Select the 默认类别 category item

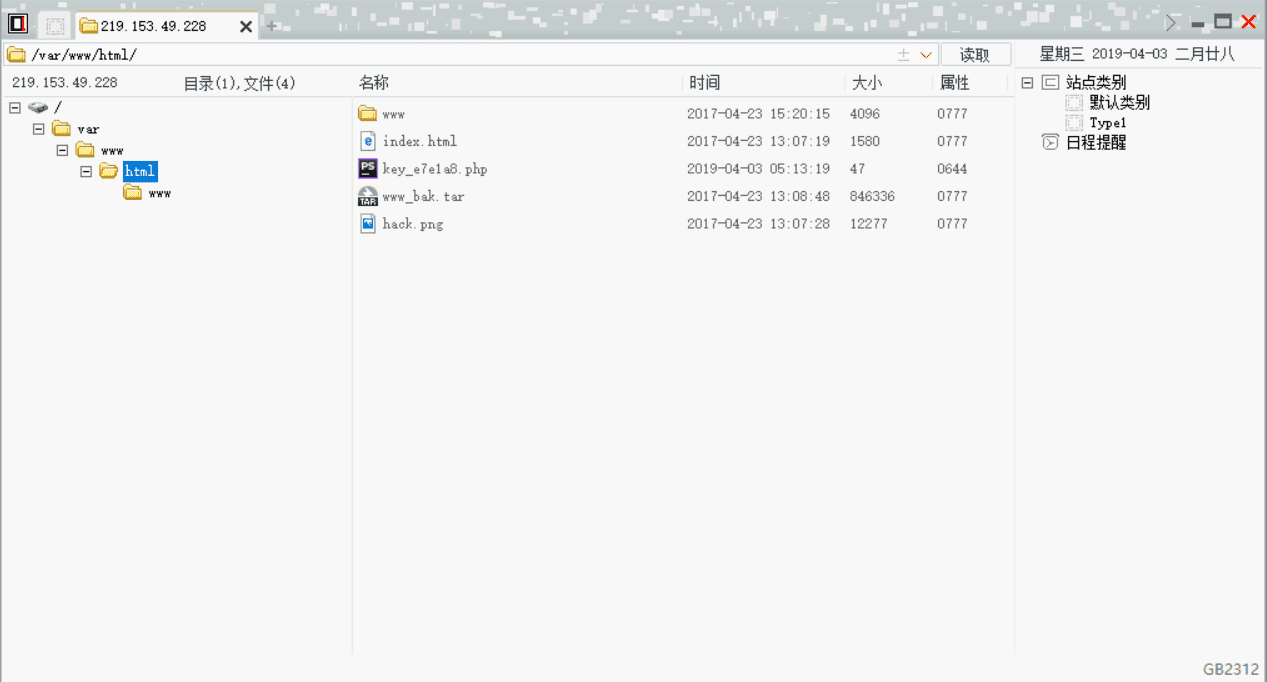tap(1119, 103)
